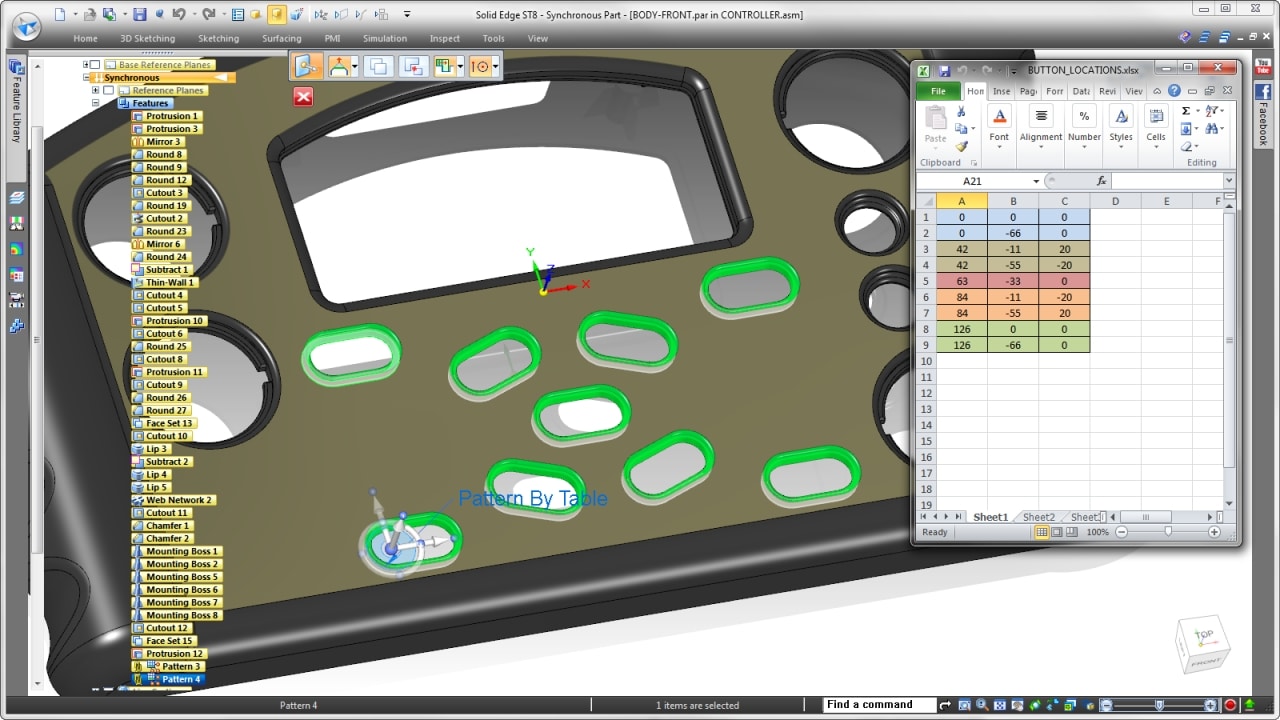This screenshot has width=1280, height=720.
Task: Click the Excel Cut scissors icon
Action: coord(961,111)
